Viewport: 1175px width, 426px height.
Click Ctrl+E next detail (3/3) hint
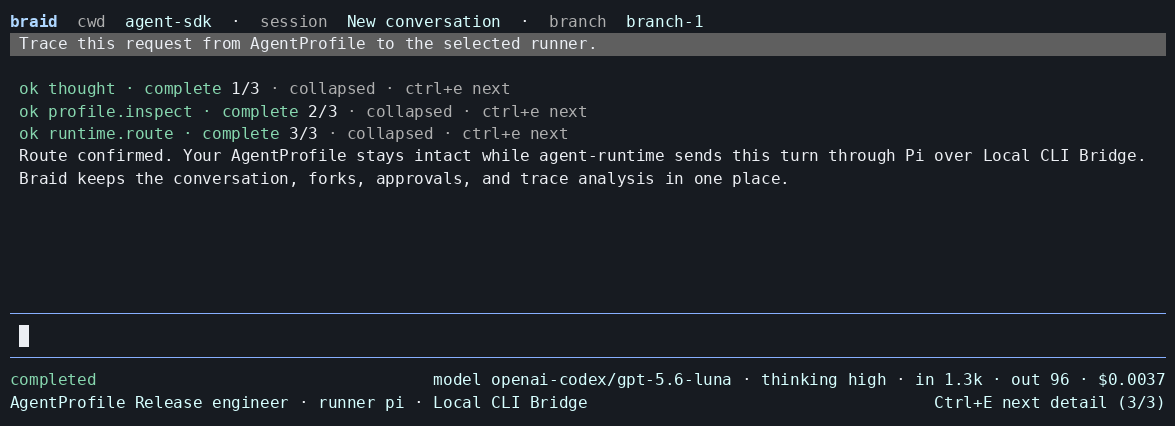(x=1050, y=403)
